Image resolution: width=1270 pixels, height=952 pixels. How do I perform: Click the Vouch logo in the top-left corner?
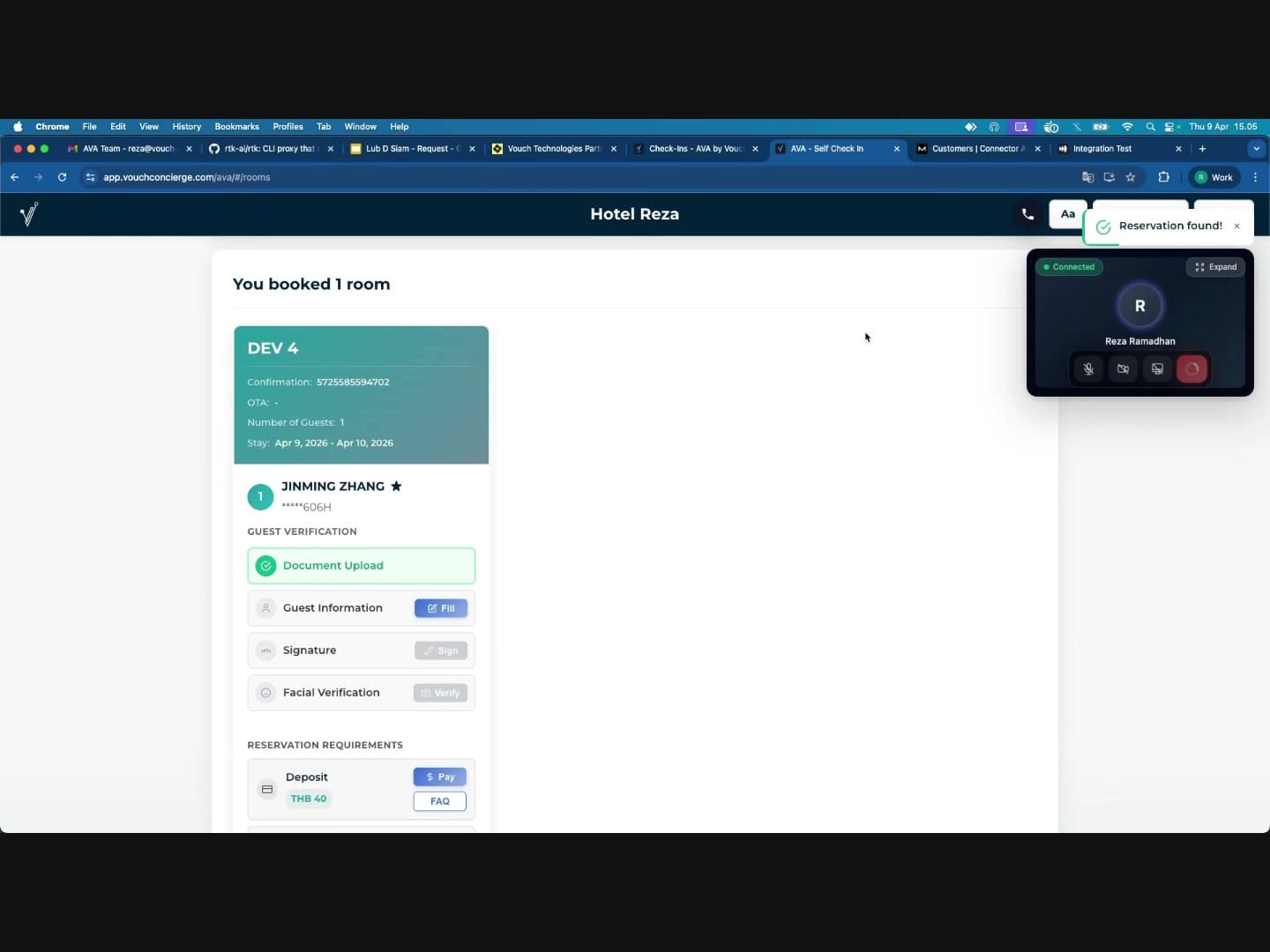pyautogui.click(x=29, y=214)
